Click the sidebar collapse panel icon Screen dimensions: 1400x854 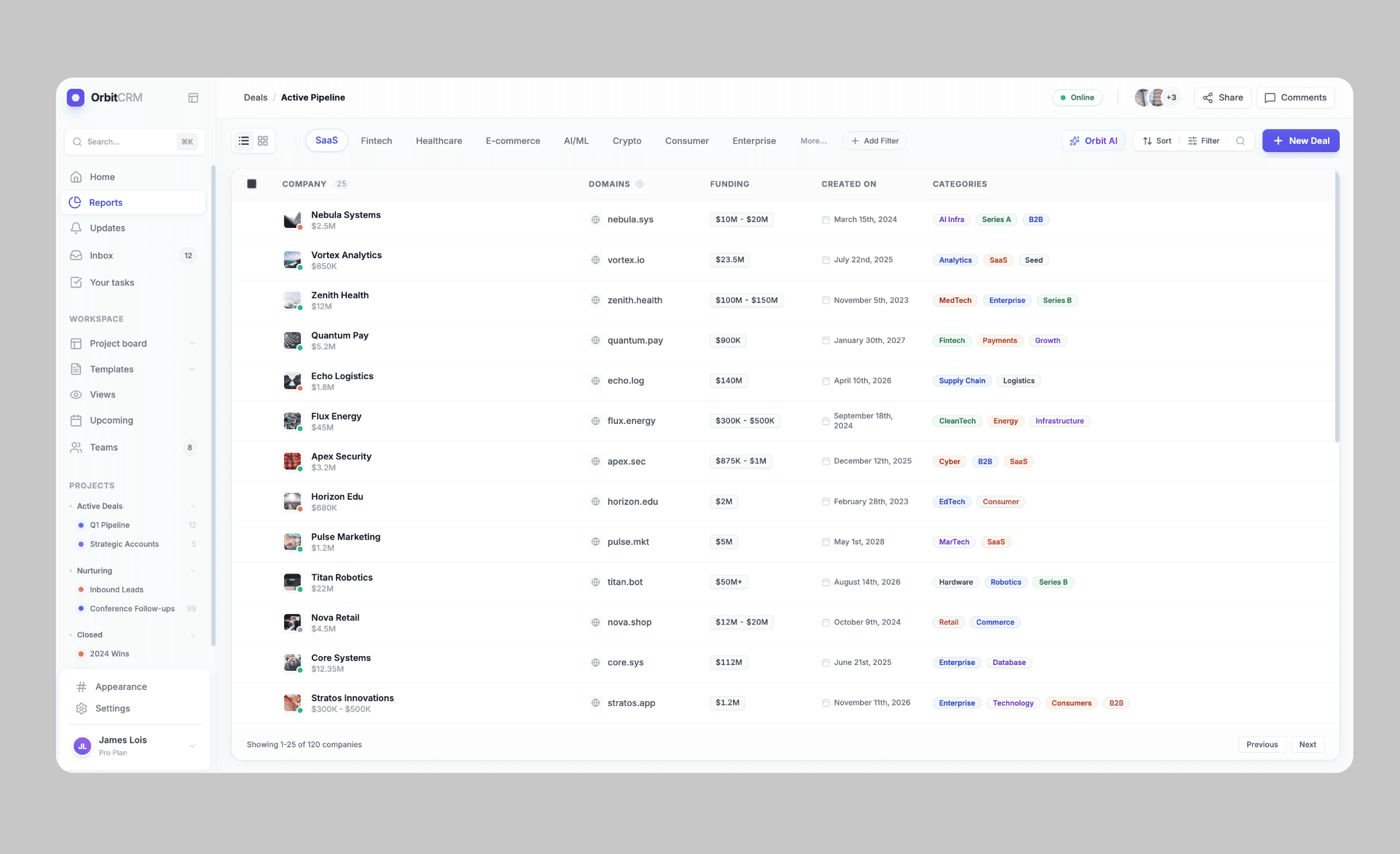click(193, 98)
